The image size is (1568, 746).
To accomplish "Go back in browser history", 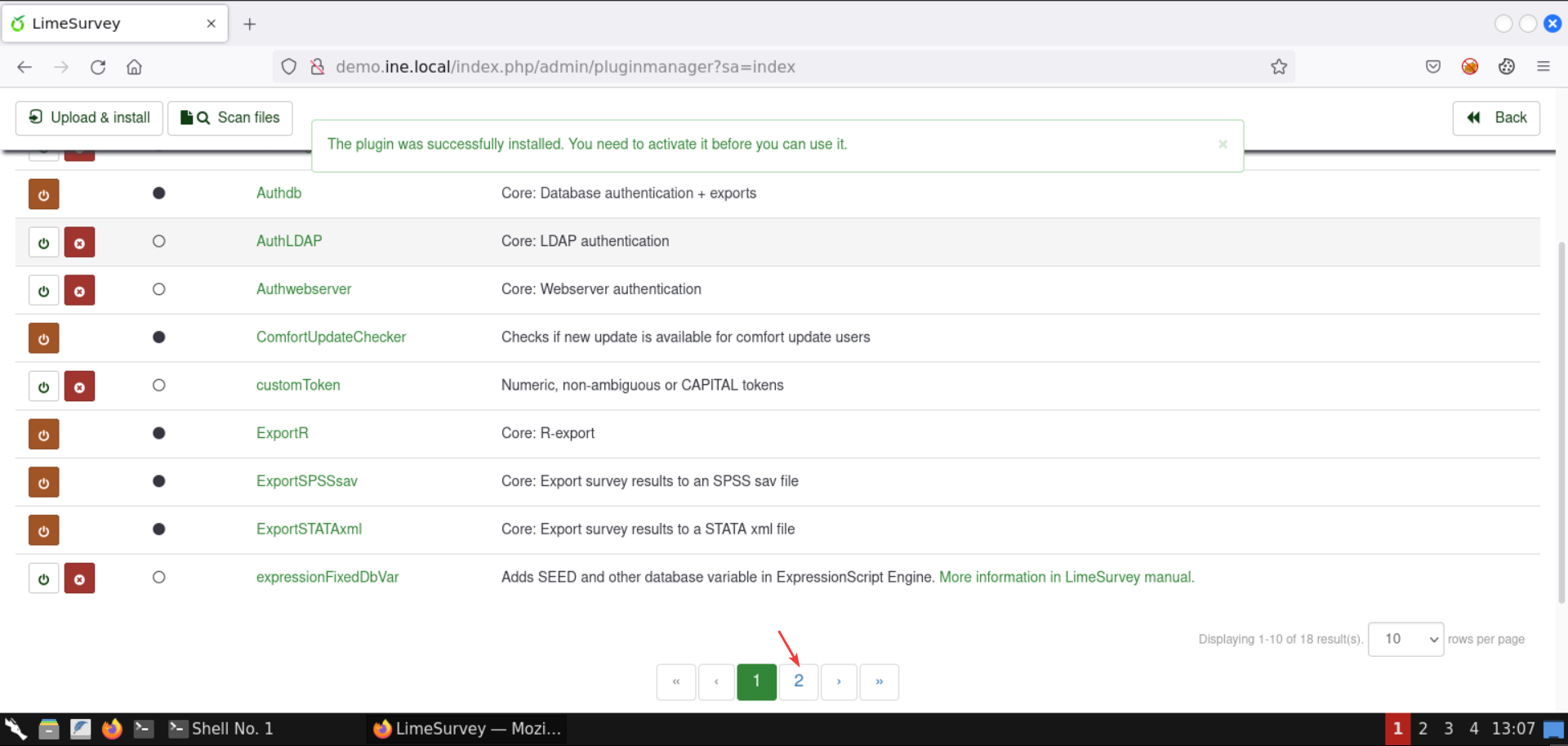I will (x=24, y=67).
